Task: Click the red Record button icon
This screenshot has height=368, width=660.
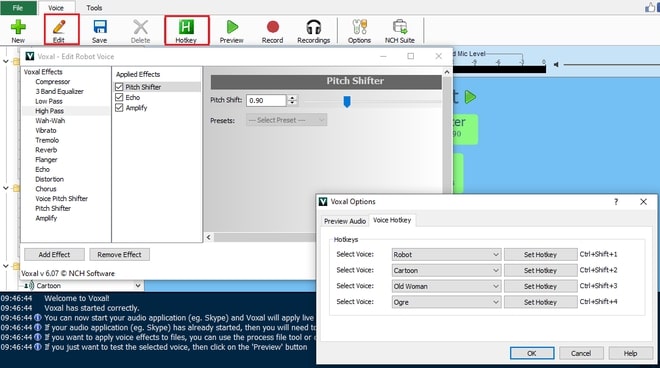Action: click(x=272, y=30)
